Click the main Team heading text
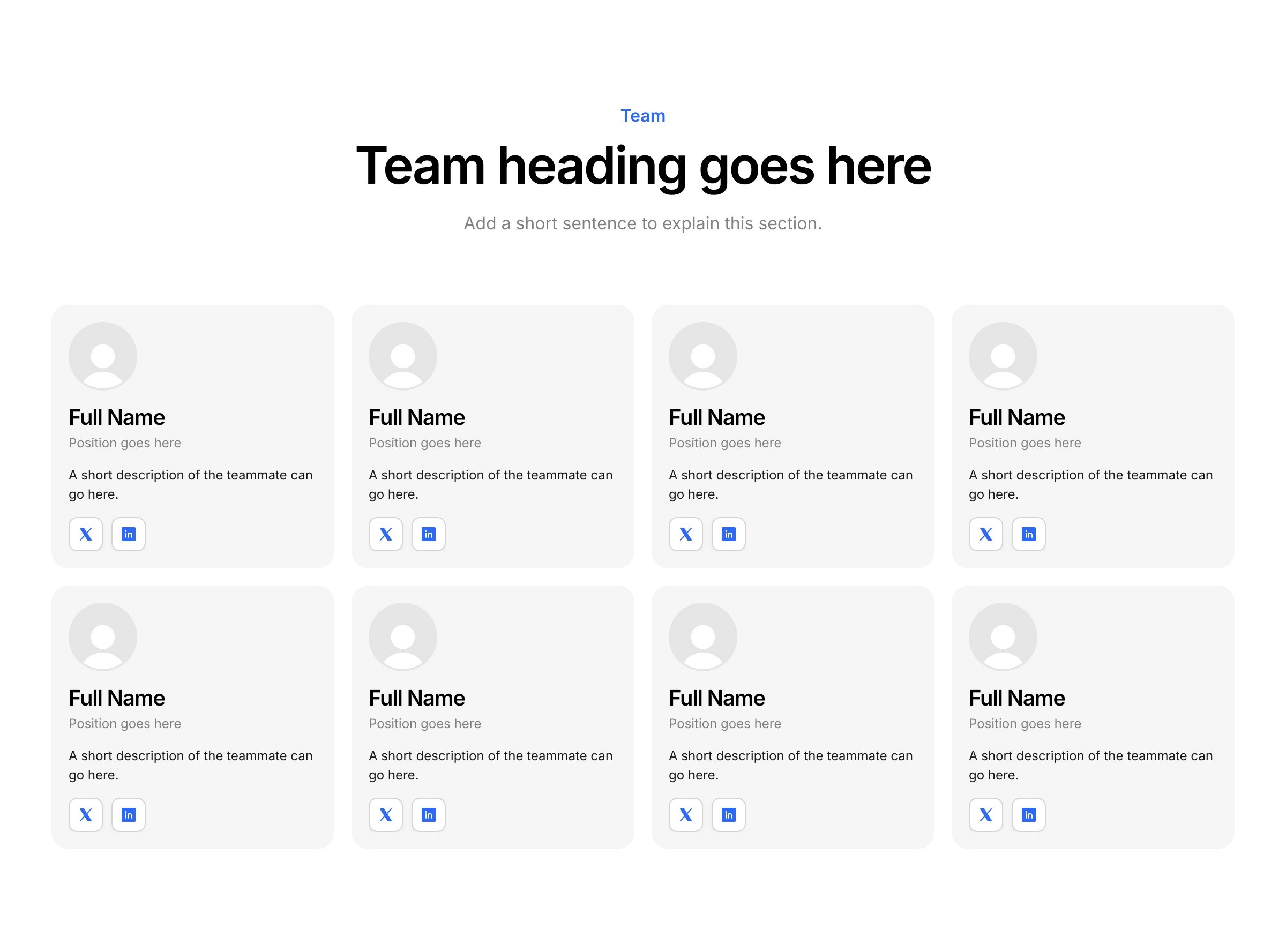Viewport: 1286px width, 952px height. click(642, 166)
